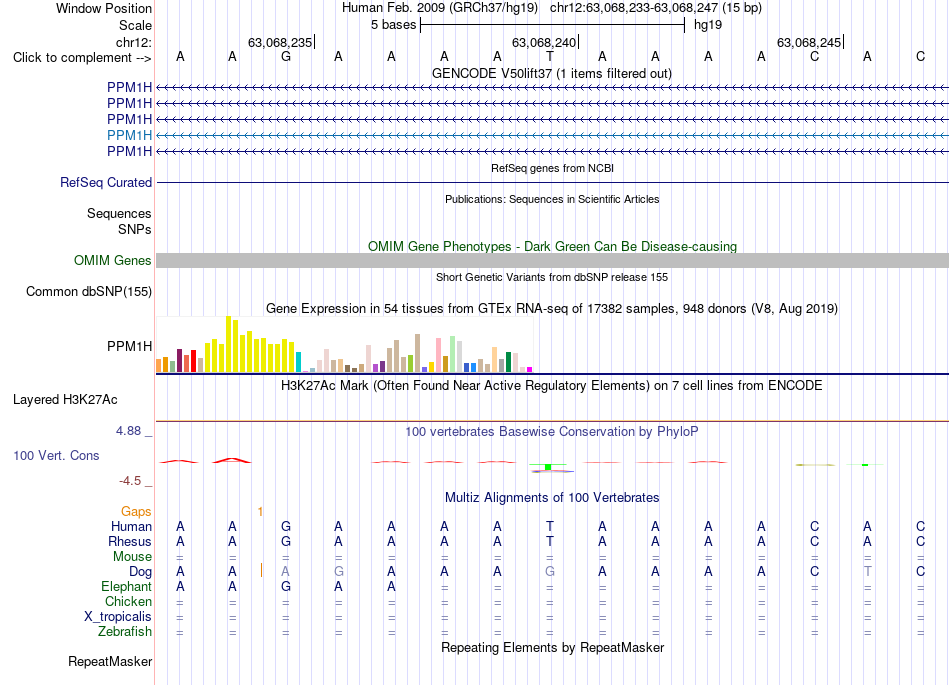Click 'Click to complement -->' label

82,58
